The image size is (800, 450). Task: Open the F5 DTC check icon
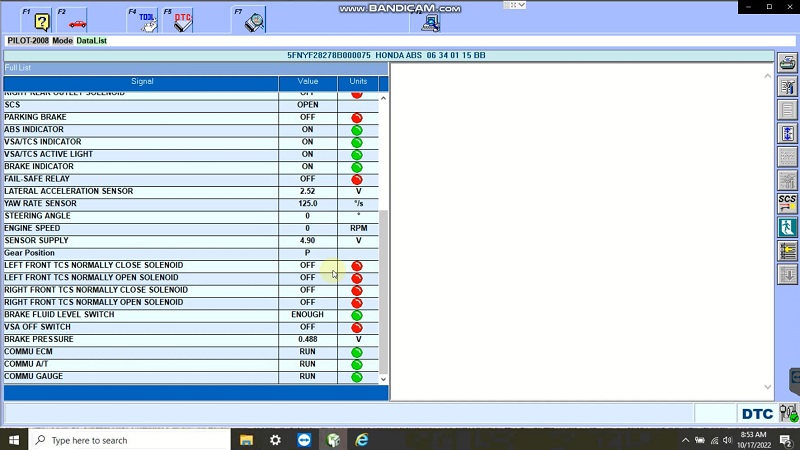click(178, 20)
